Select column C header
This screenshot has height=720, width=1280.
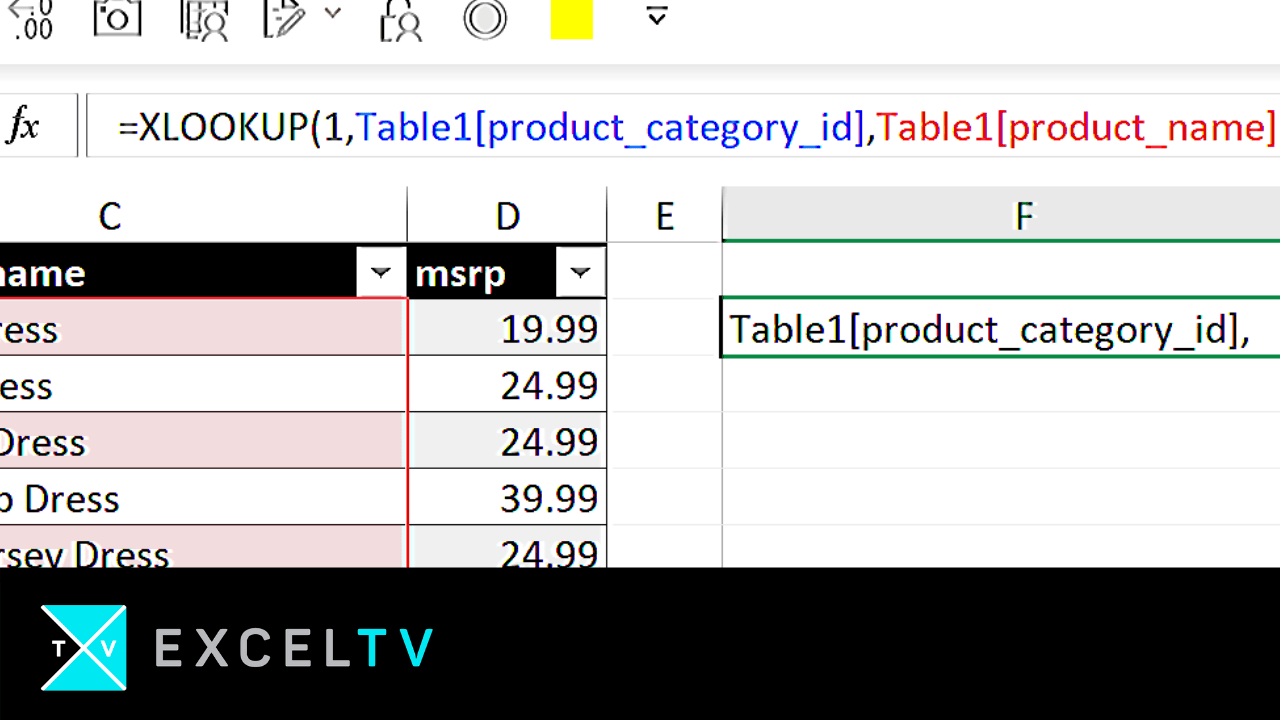coord(203,215)
